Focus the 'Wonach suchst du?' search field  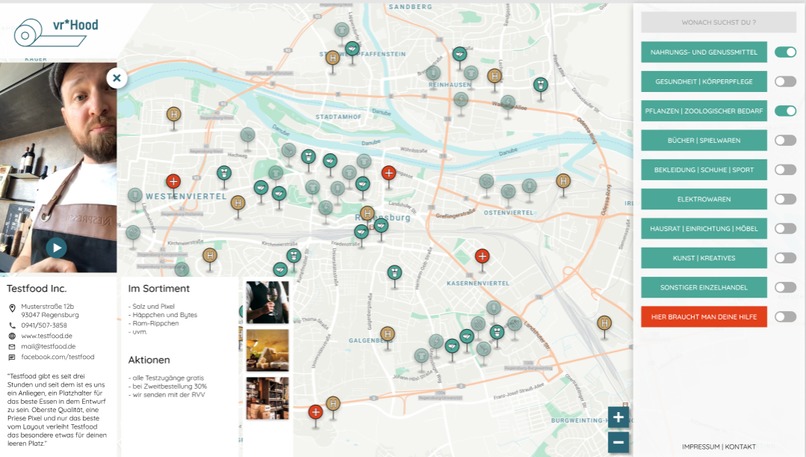click(719, 23)
